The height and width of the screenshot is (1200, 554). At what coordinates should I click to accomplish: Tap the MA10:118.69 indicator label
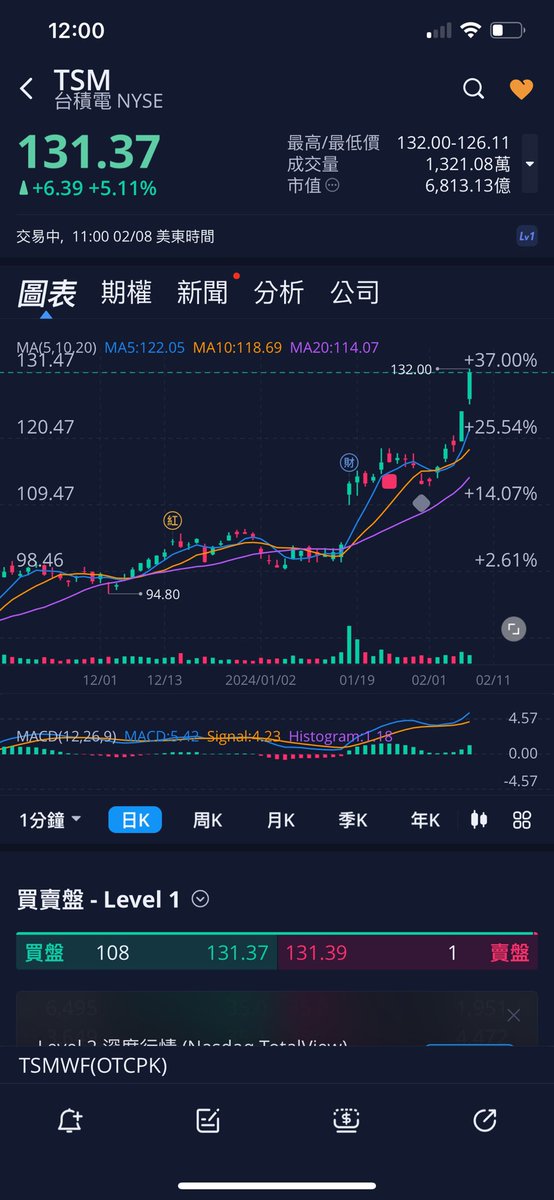click(236, 348)
